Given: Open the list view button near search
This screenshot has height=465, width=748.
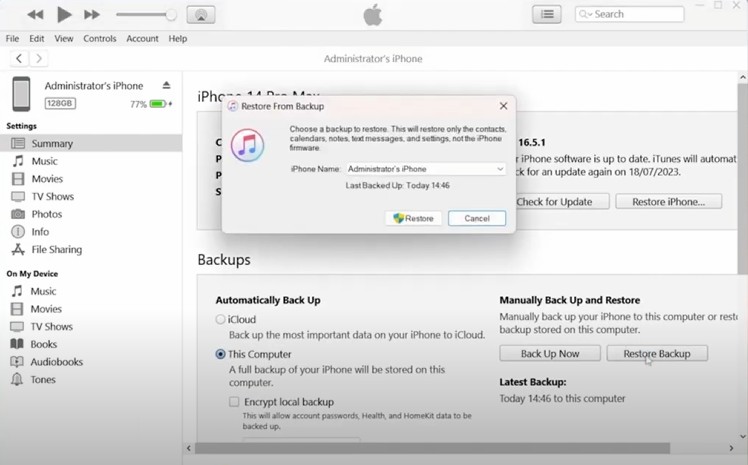Looking at the screenshot, I should [x=547, y=14].
